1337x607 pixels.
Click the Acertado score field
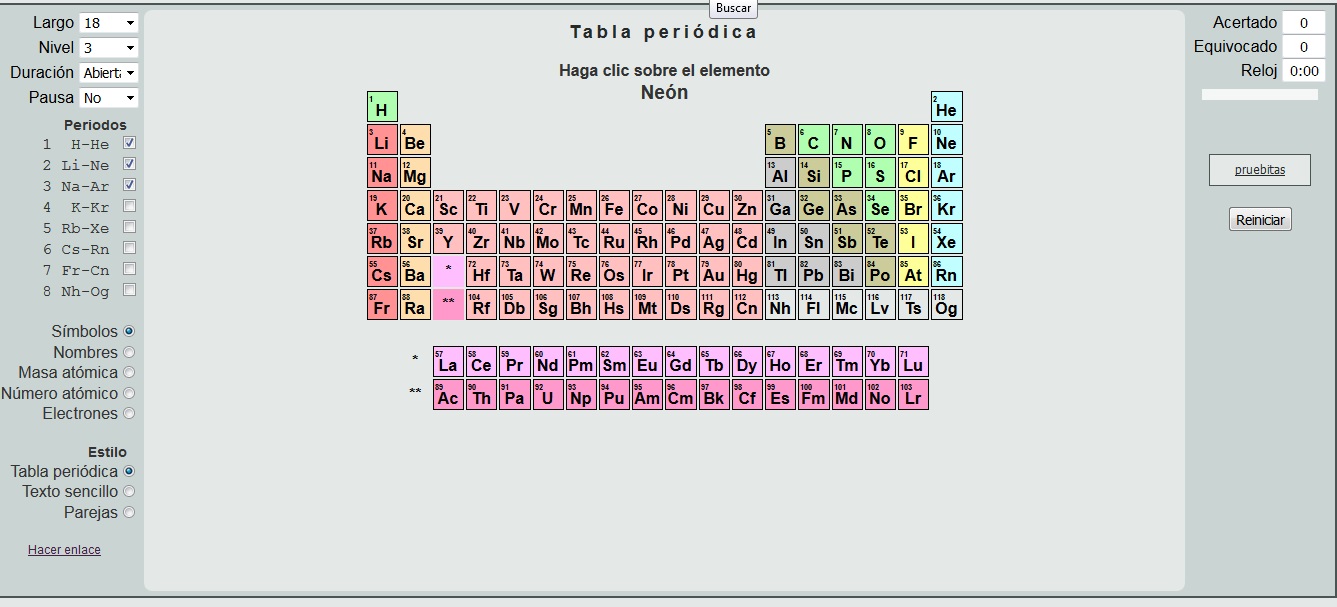pyautogui.click(x=1303, y=22)
